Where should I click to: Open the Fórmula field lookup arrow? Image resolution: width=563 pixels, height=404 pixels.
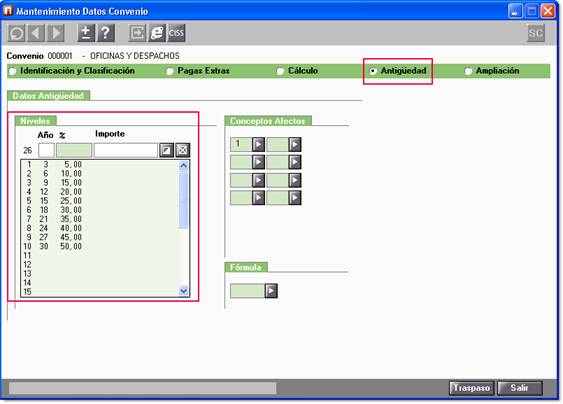click(271, 291)
